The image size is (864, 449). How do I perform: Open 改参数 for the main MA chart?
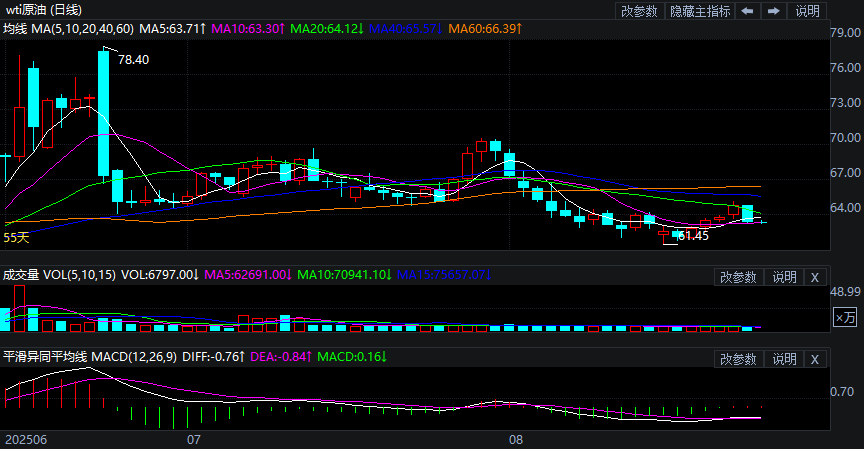coord(639,11)
